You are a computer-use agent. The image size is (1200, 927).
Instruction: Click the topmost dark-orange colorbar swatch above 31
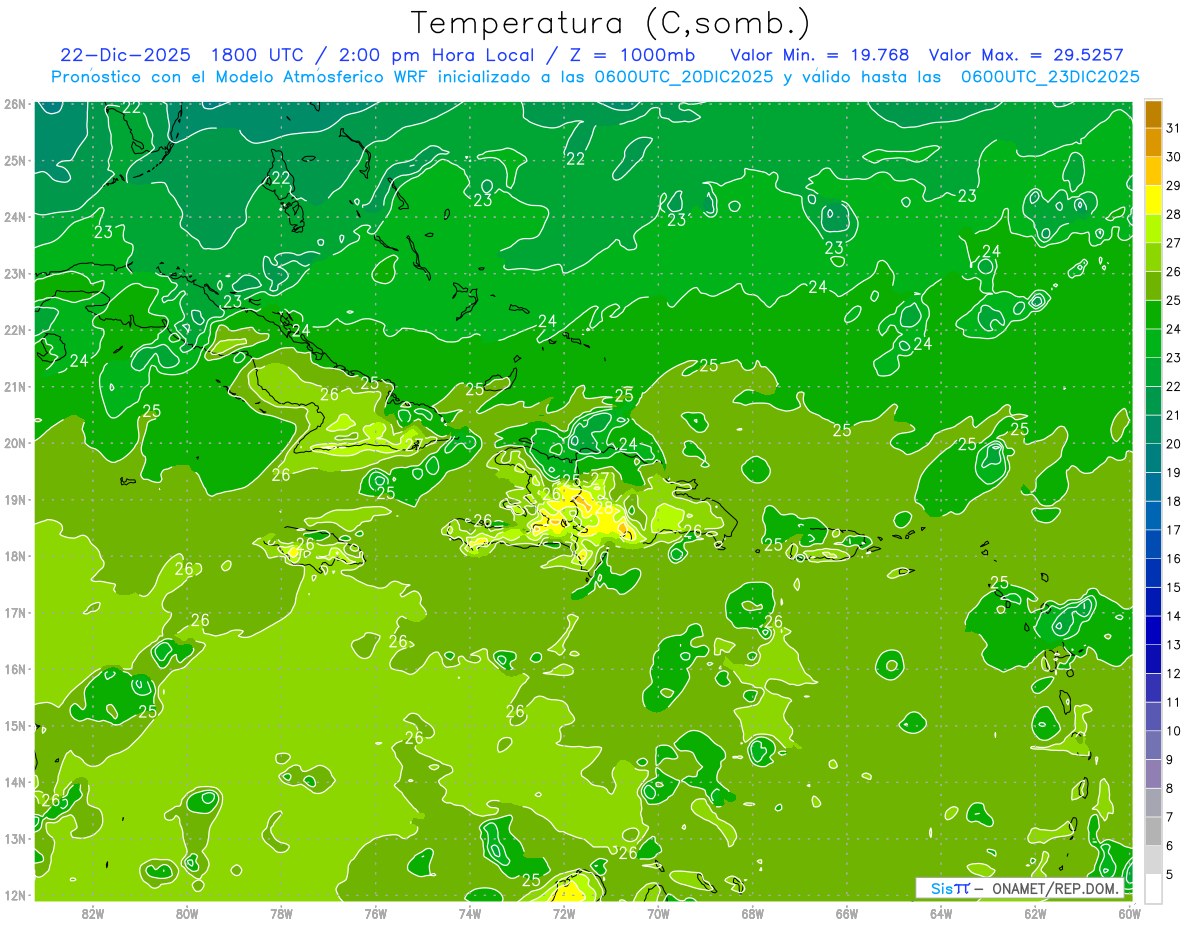point(1154,114)
